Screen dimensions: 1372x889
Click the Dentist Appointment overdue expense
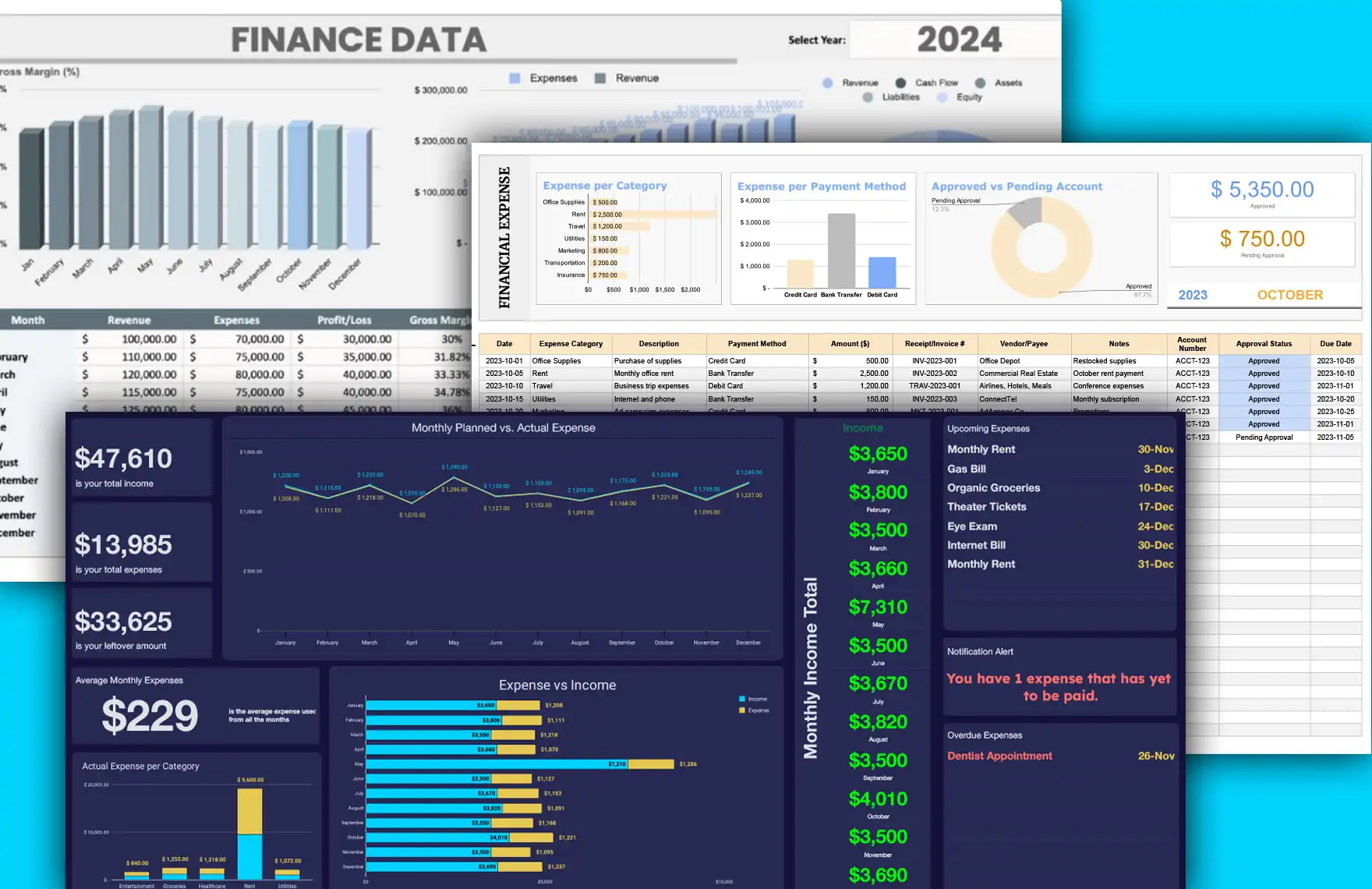click(999, 756)
